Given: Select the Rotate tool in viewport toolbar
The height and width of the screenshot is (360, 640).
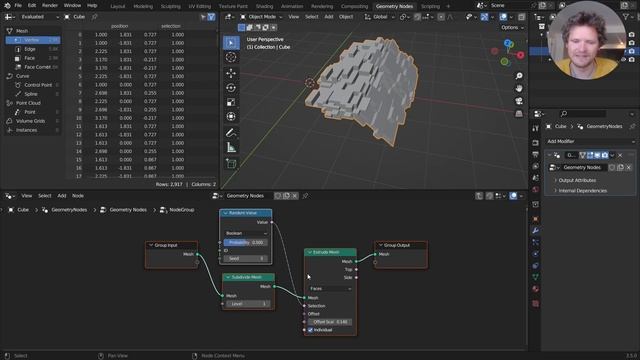Looking at the screenshot, I should [x=231, y=88].
